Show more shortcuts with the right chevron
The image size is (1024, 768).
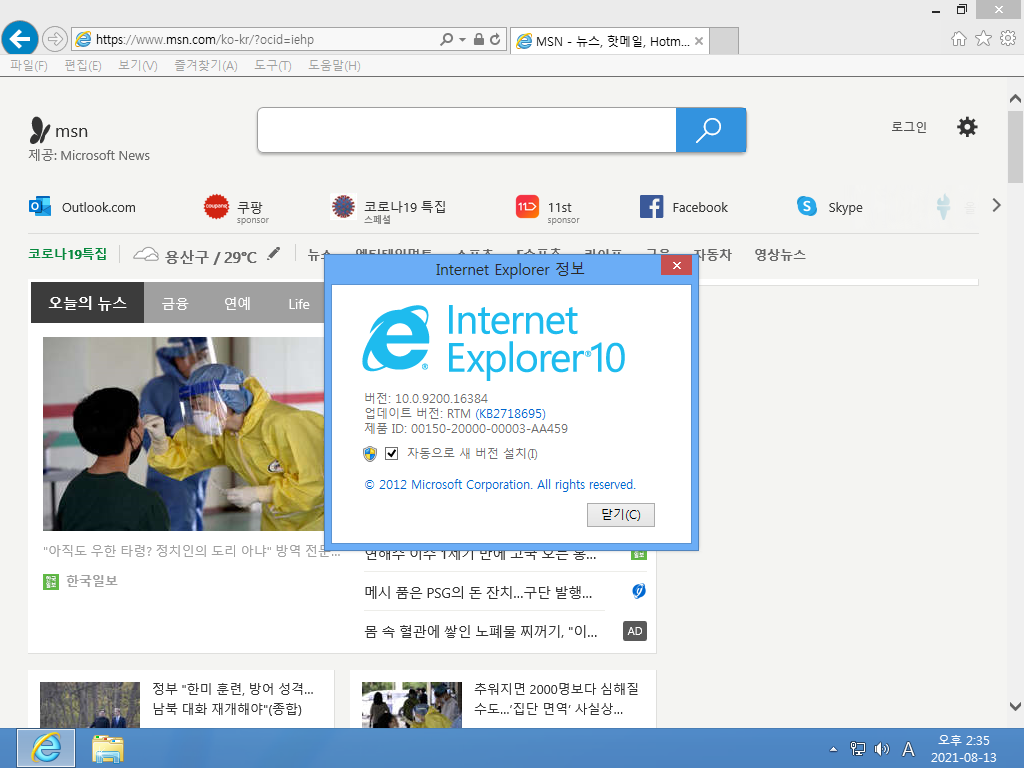(x=996, y=205)
